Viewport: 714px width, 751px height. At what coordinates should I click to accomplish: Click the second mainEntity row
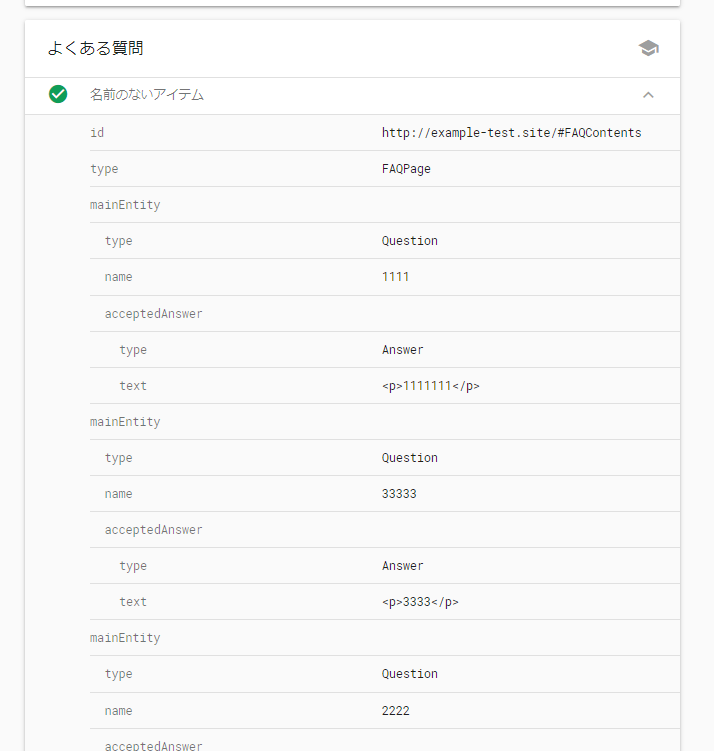pyautogui.click(x=385, y=422)
